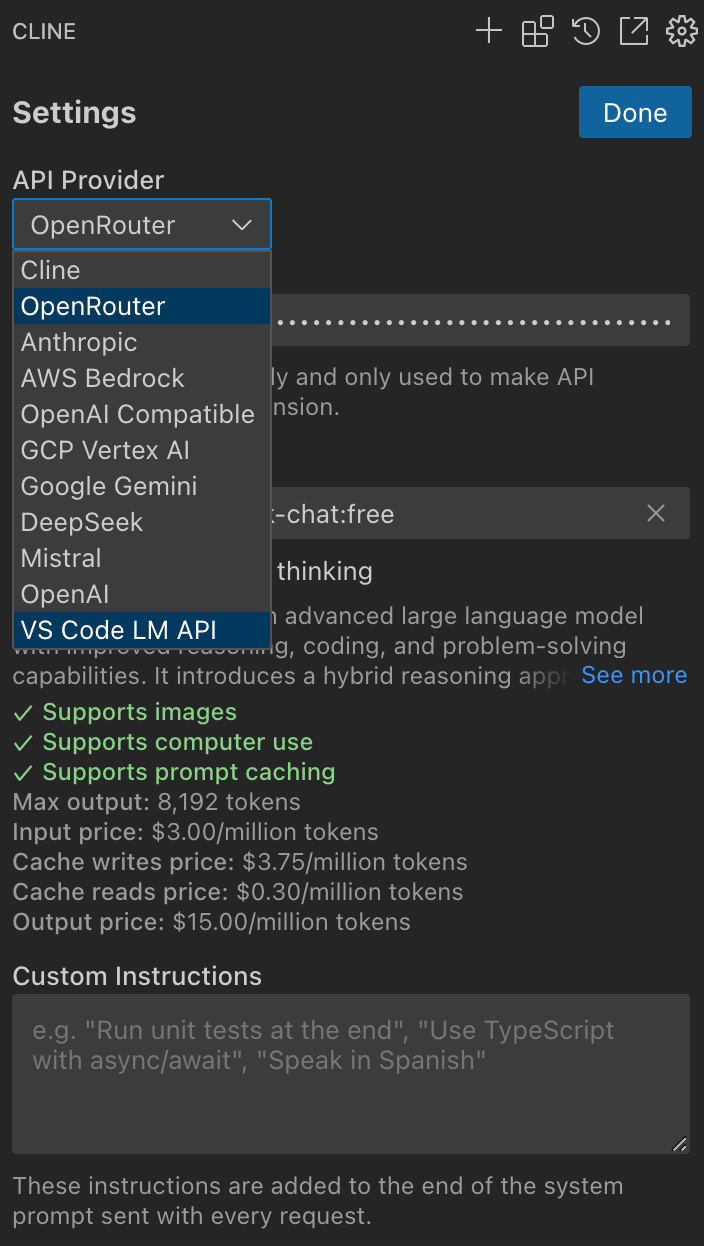Choose GCP Vertex AI provider
This screenshot has height=1246, width=704.
(x=105, y=450)
